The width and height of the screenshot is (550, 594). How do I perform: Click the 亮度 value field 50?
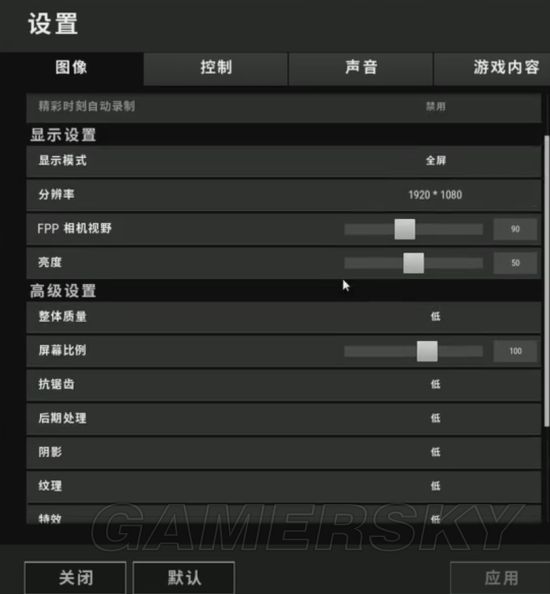515,263
